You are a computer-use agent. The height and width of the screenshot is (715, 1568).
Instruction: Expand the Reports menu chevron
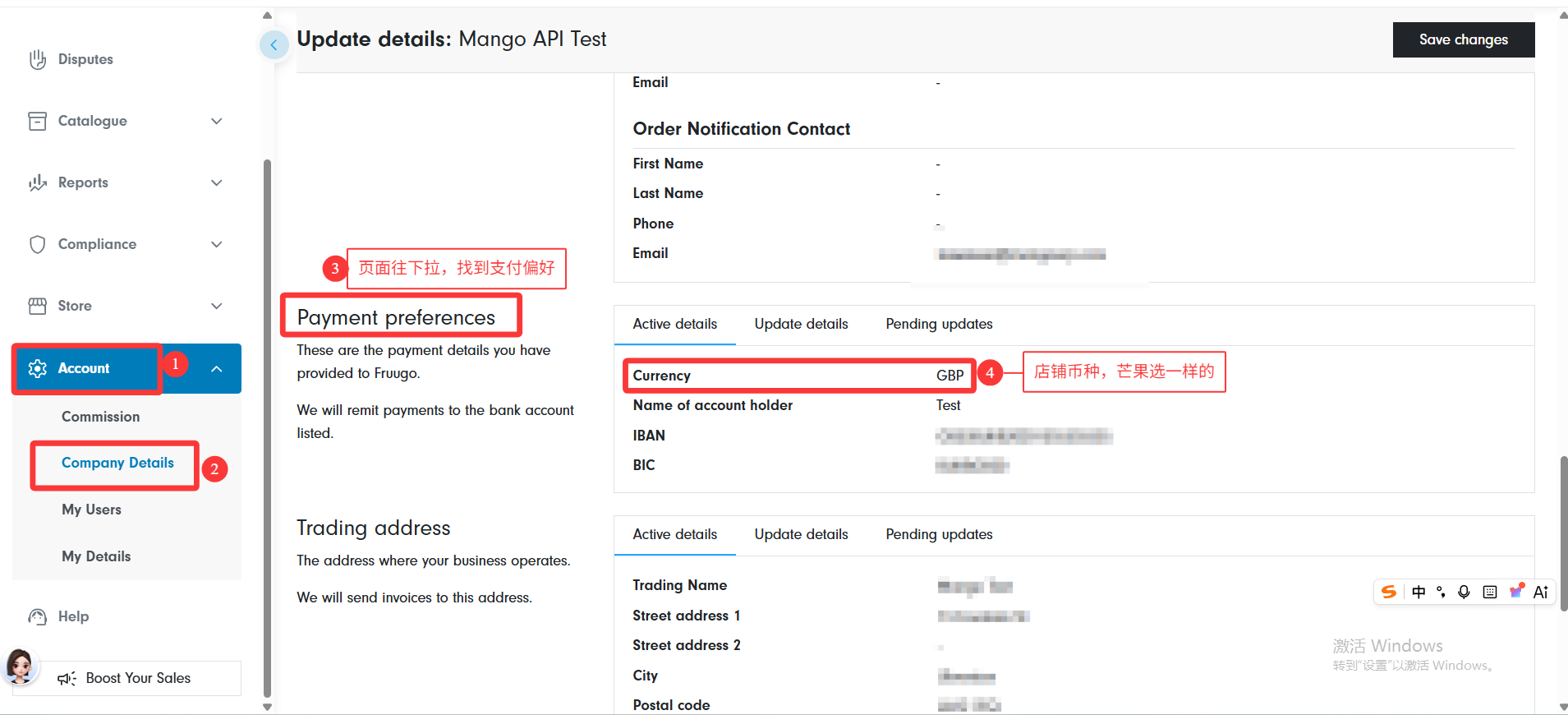point(217,182)
